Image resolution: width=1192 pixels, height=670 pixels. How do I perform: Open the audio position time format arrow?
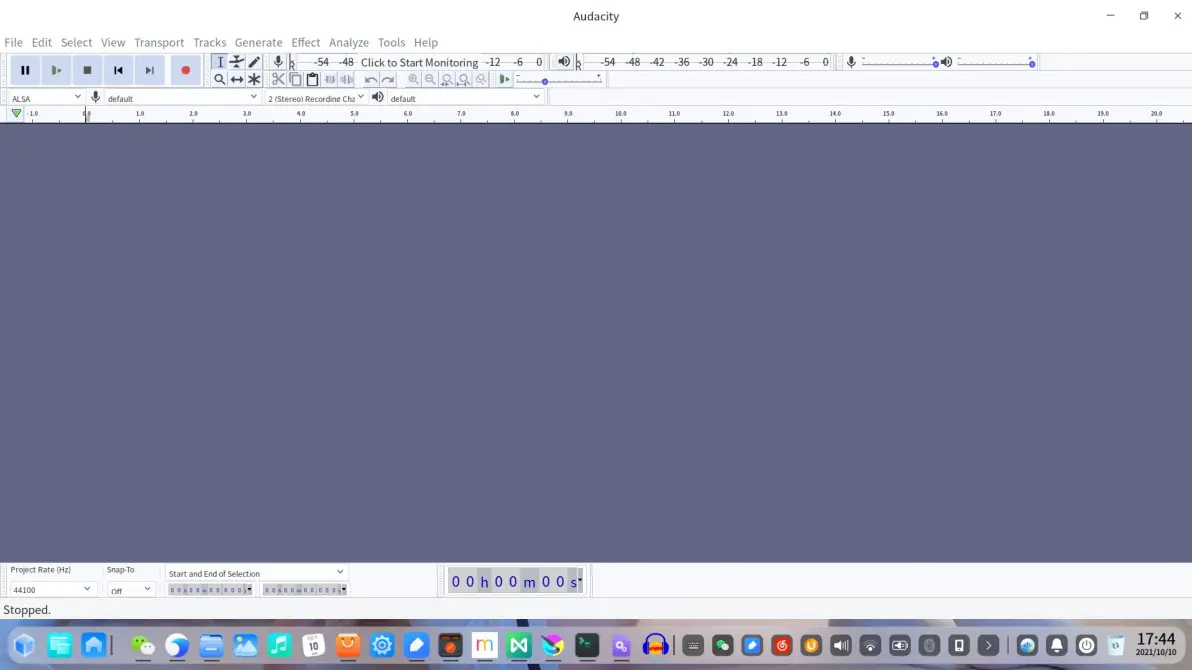(580, 581)
